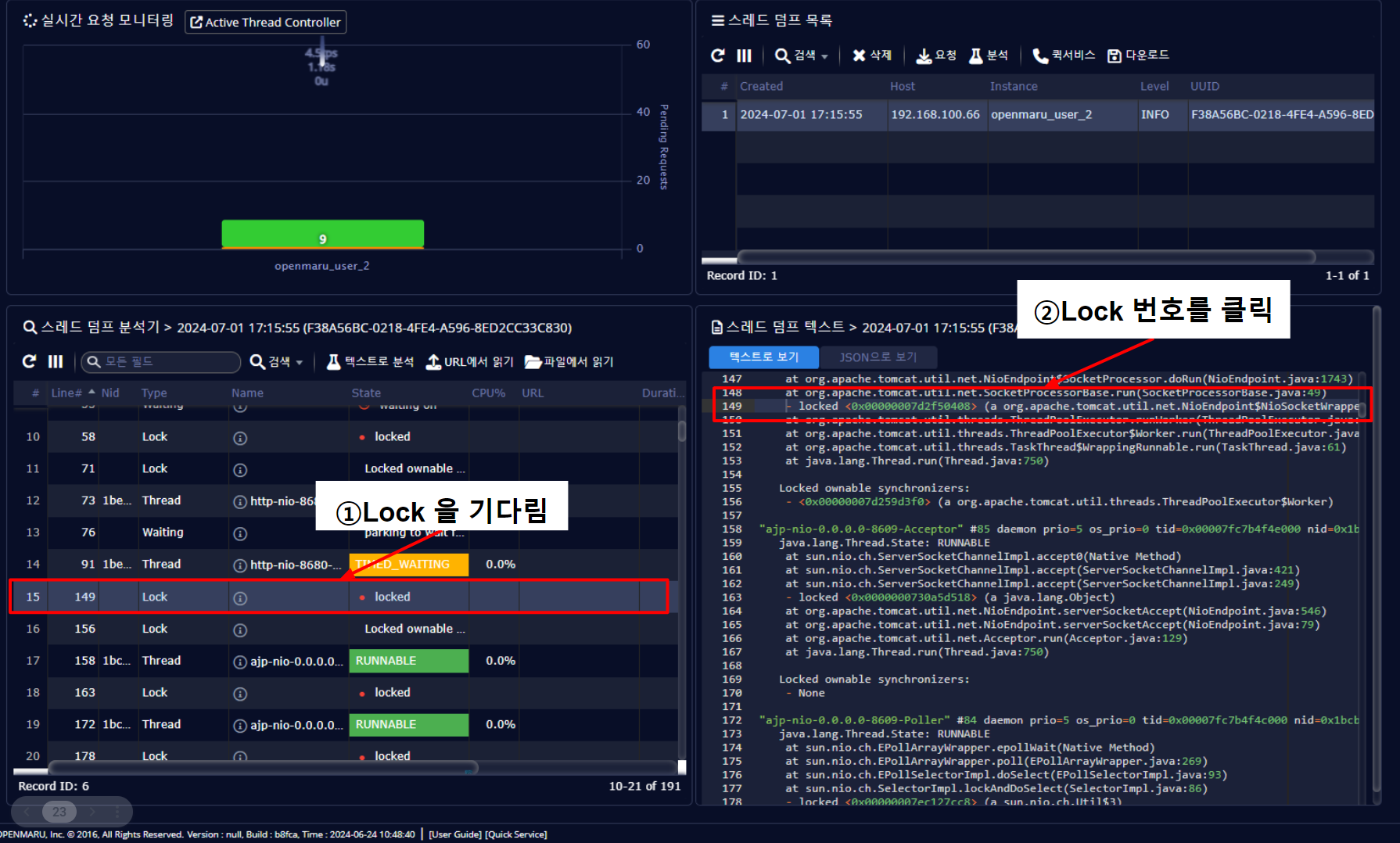The image size is (1400, 843).
Task: Switch to JSON으로 보기 tab
Action: point(878,357)
